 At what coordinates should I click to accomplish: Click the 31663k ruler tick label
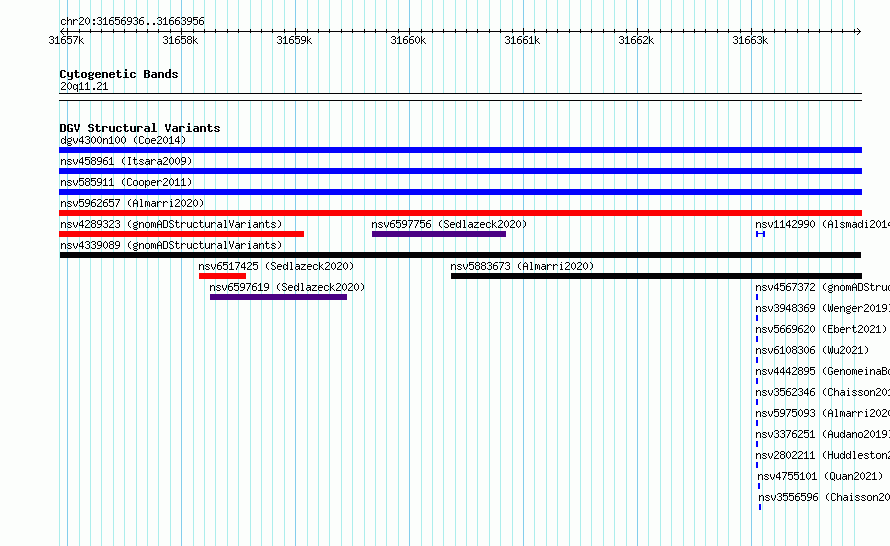pyautogui.click(x=750, y=40)
